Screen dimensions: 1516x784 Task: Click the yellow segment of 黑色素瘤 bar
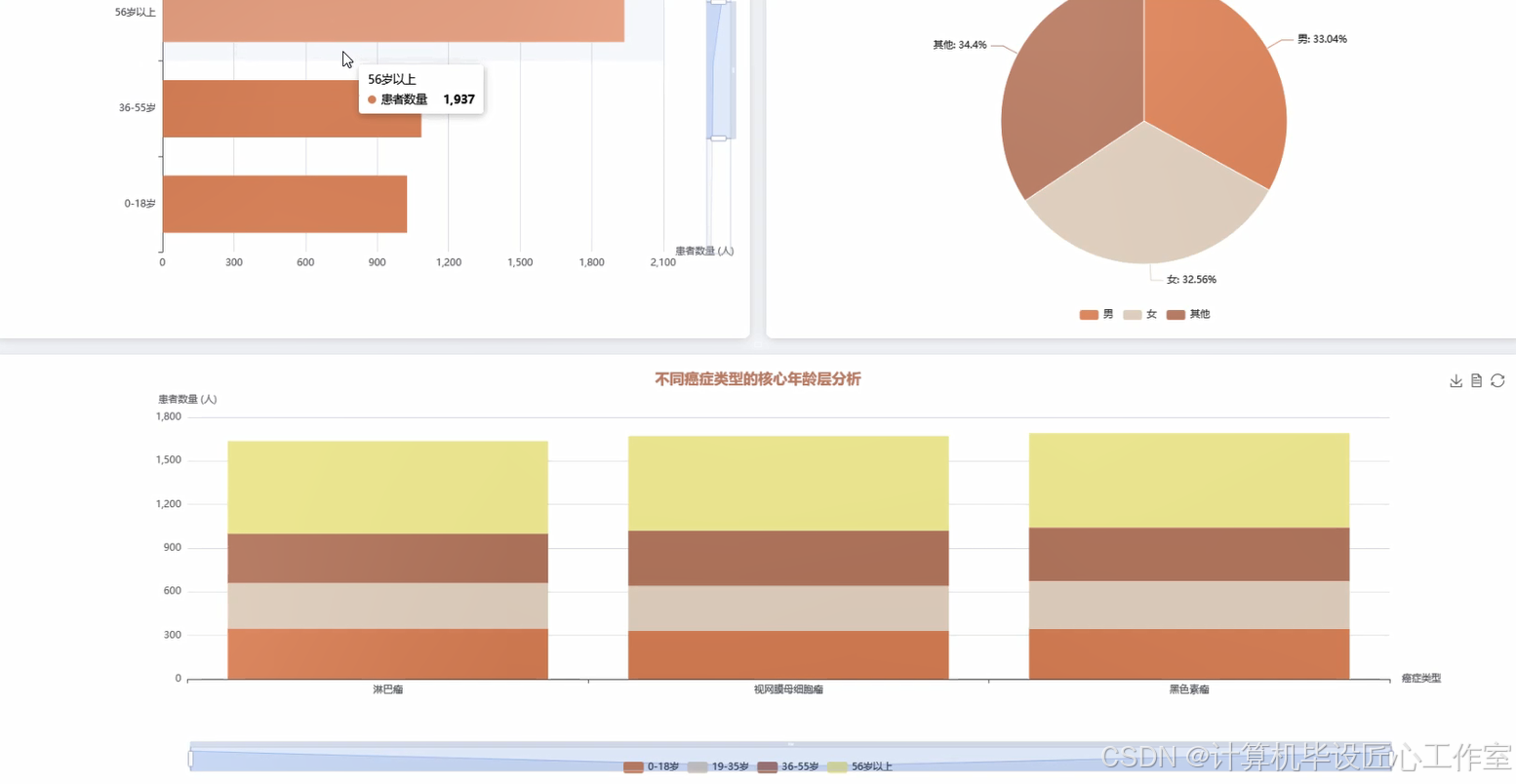pyautogui.click(x=1189, y=481)
